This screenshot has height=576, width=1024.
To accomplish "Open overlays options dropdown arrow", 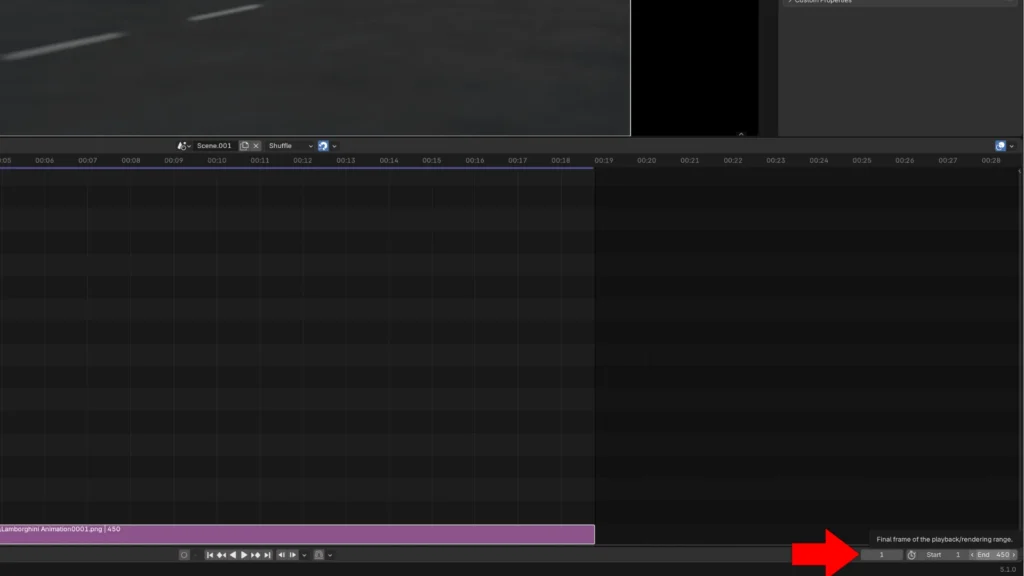I will point(1012,146).
